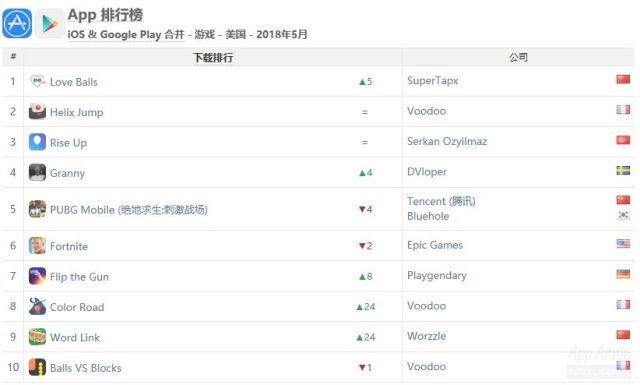Open the Tencent (腾讯) company link
Viewport: 640px width, 385px height.
point(441,201)
